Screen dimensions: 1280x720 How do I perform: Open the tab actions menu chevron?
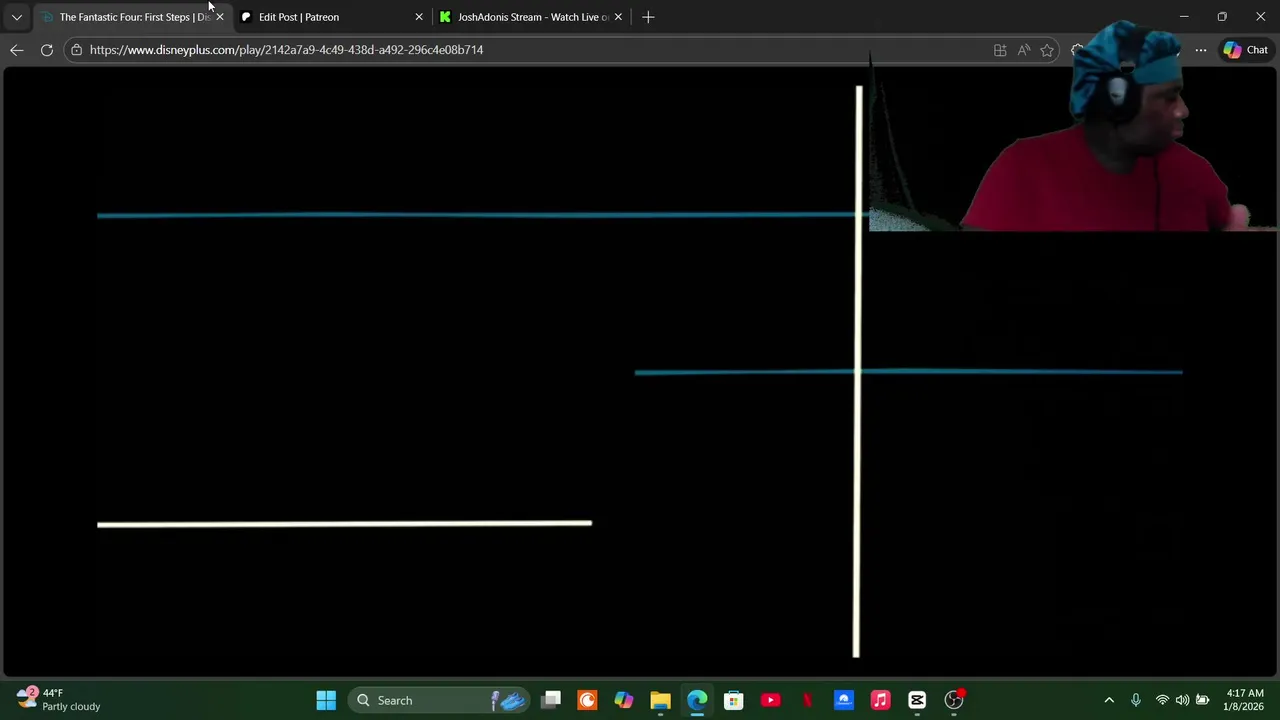coord(16,17)
